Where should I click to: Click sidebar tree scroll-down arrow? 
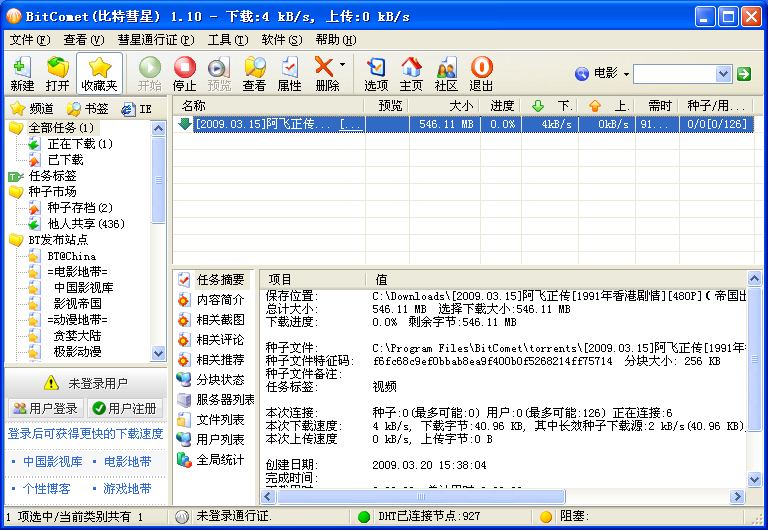pyautogui.click(x=158, y=353)
